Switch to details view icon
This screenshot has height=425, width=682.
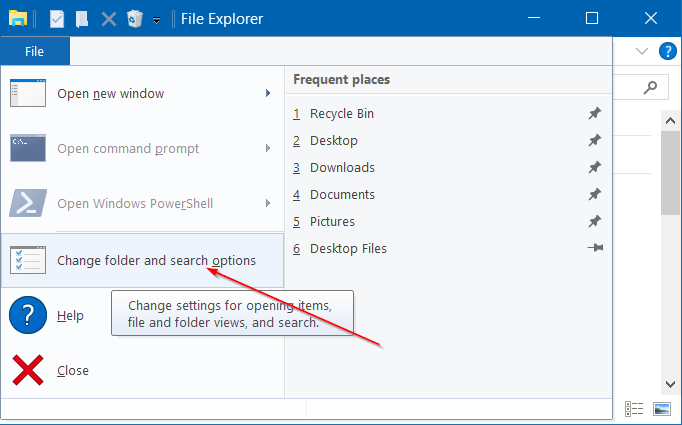point(634,409)
